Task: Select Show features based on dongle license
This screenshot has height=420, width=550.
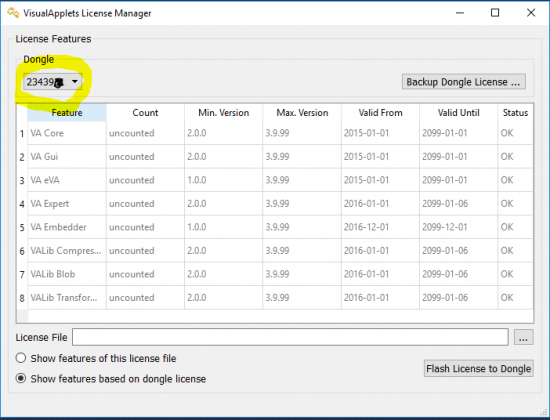Action: [111, 379]
